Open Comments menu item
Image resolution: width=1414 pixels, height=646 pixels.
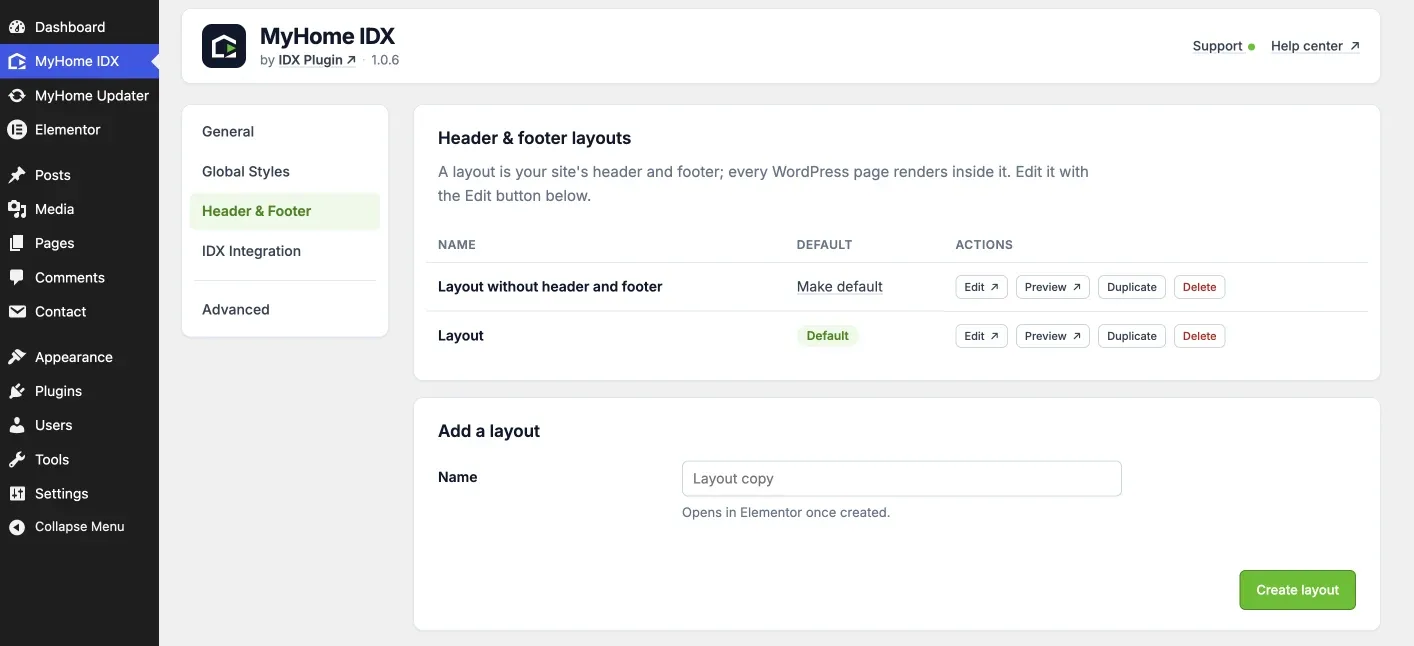click(79, 277)
